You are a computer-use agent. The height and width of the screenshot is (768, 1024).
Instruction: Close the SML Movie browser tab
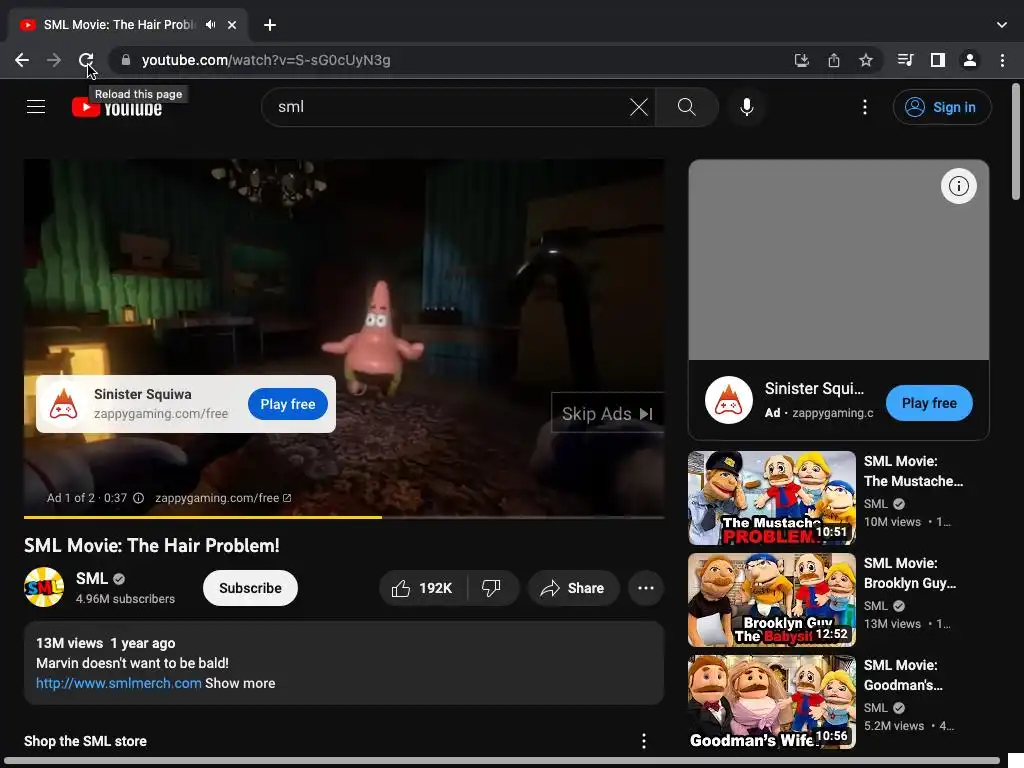232,25
